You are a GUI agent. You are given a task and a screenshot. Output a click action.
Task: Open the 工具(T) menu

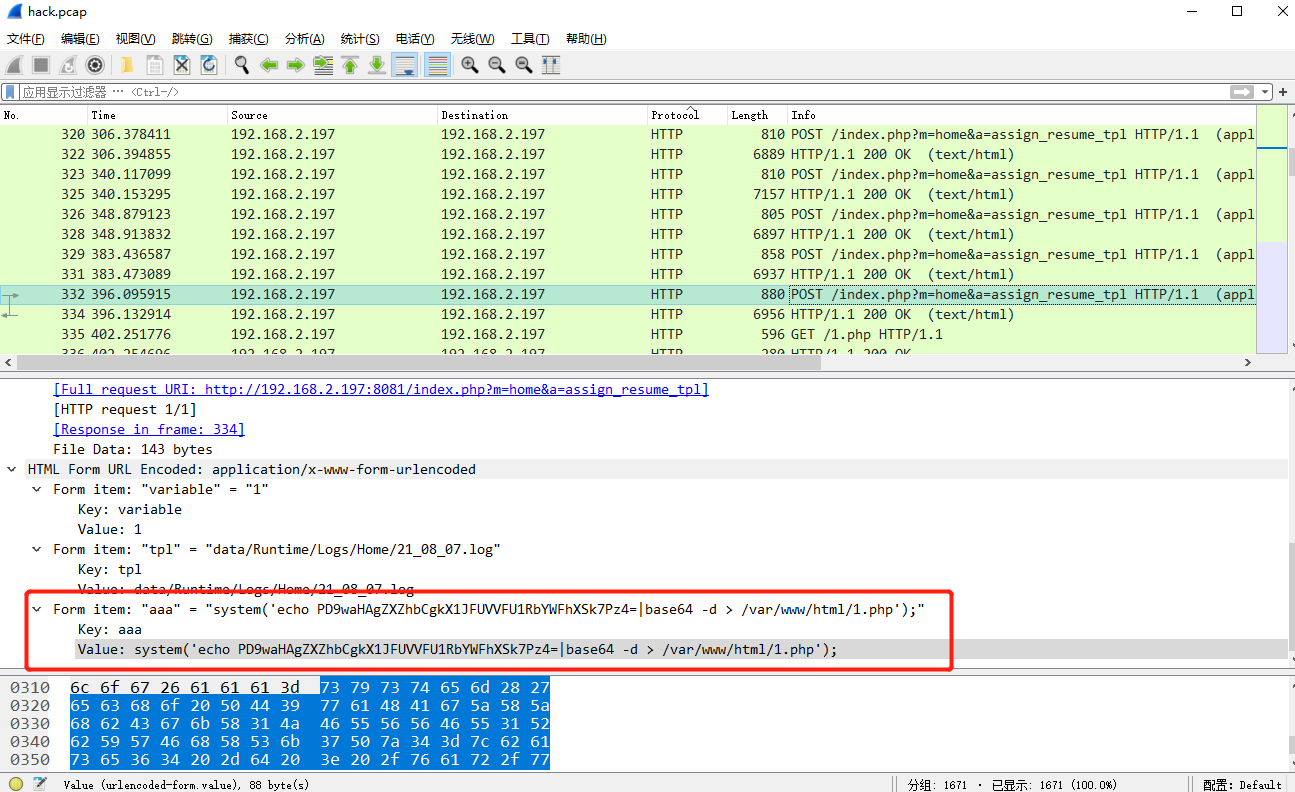530,39
